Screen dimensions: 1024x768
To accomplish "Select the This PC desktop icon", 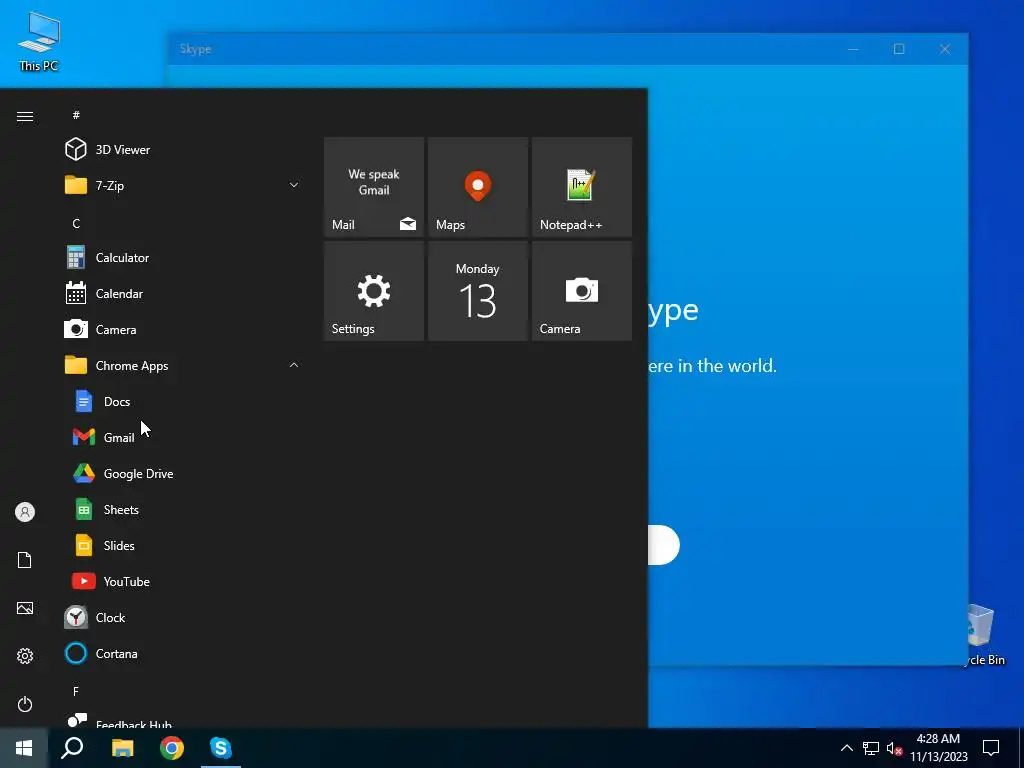I will (39, 41).
